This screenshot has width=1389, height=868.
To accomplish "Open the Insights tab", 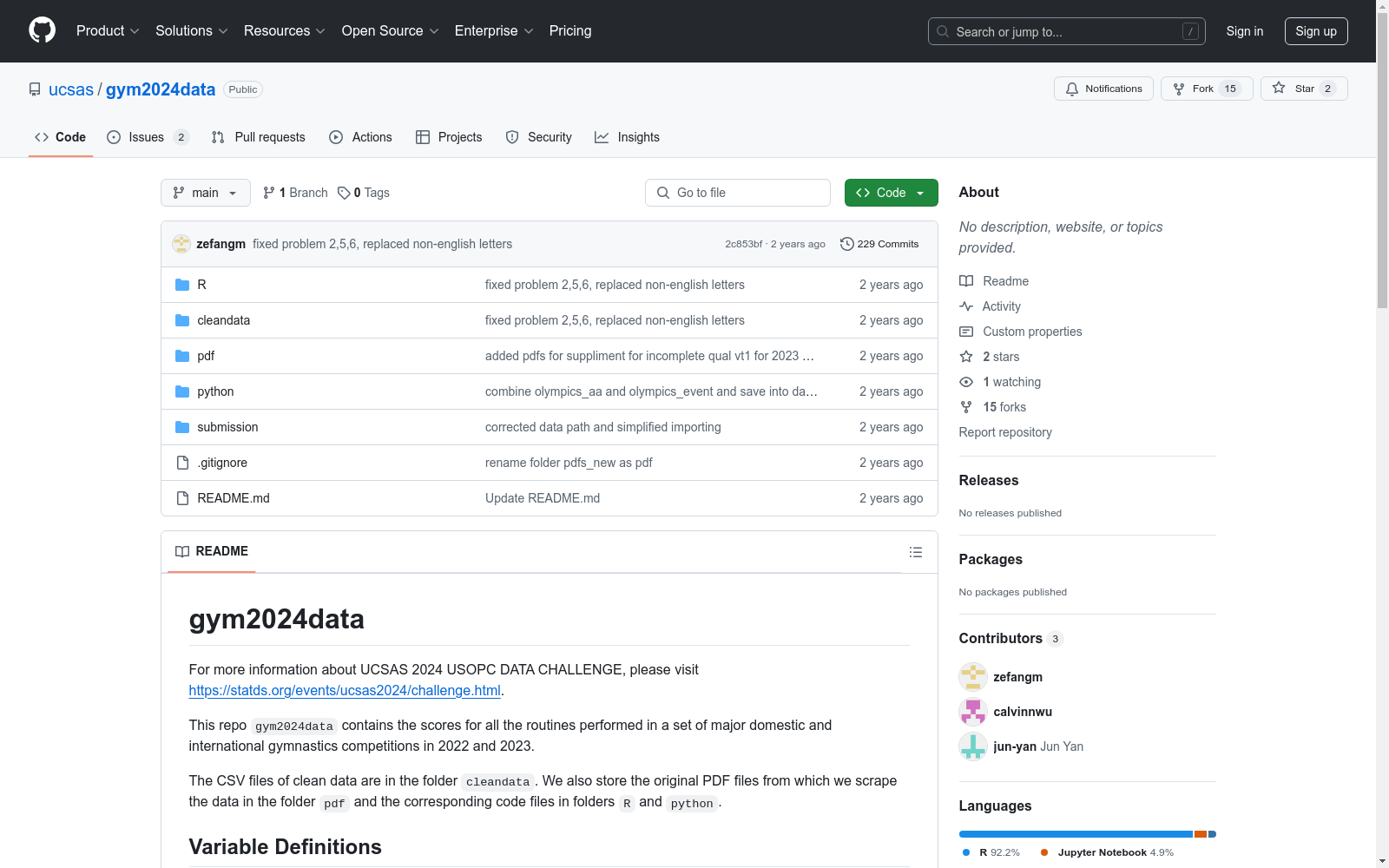I will click(x=627, y=137).
